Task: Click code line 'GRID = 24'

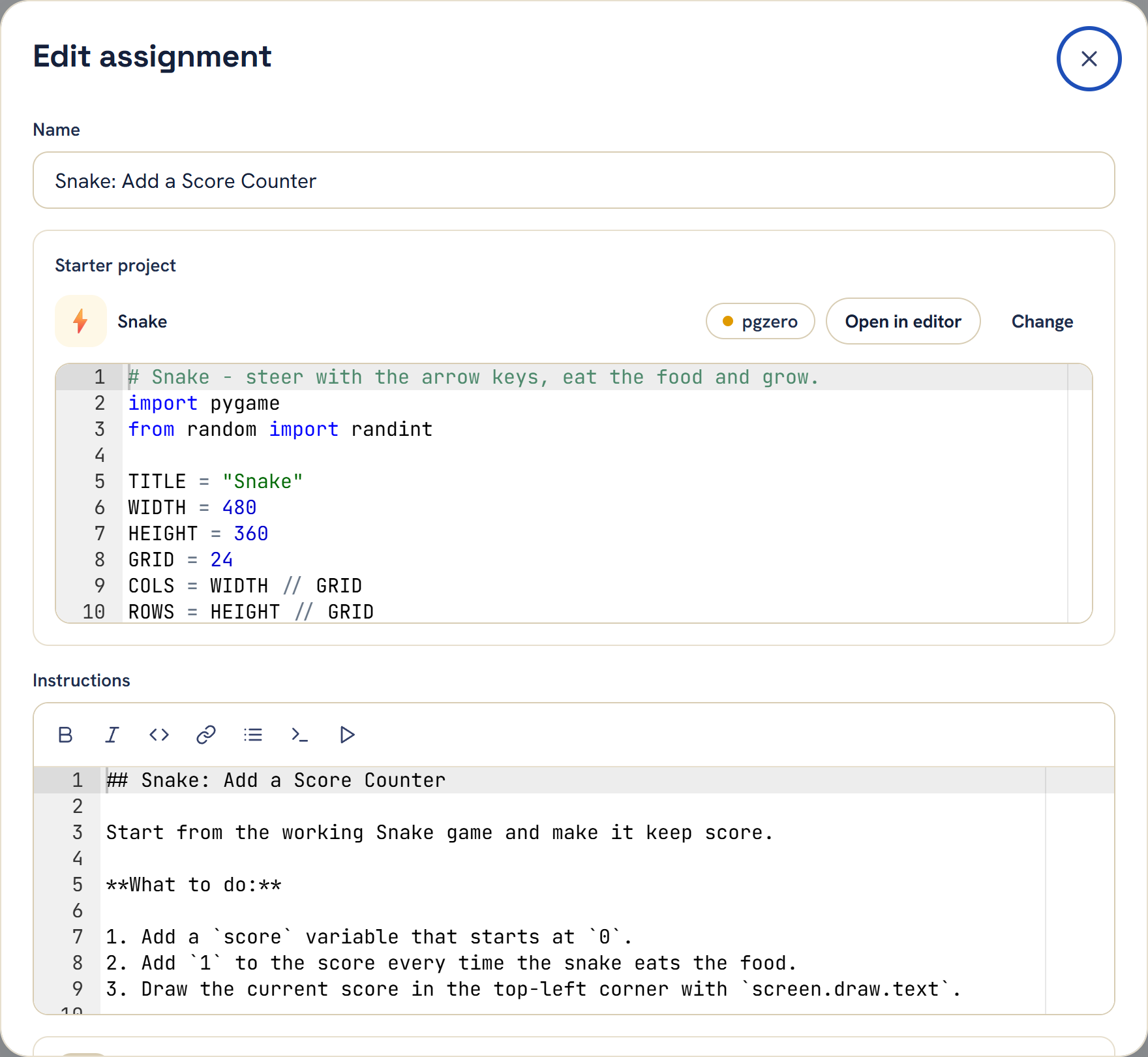Action: 181,560
